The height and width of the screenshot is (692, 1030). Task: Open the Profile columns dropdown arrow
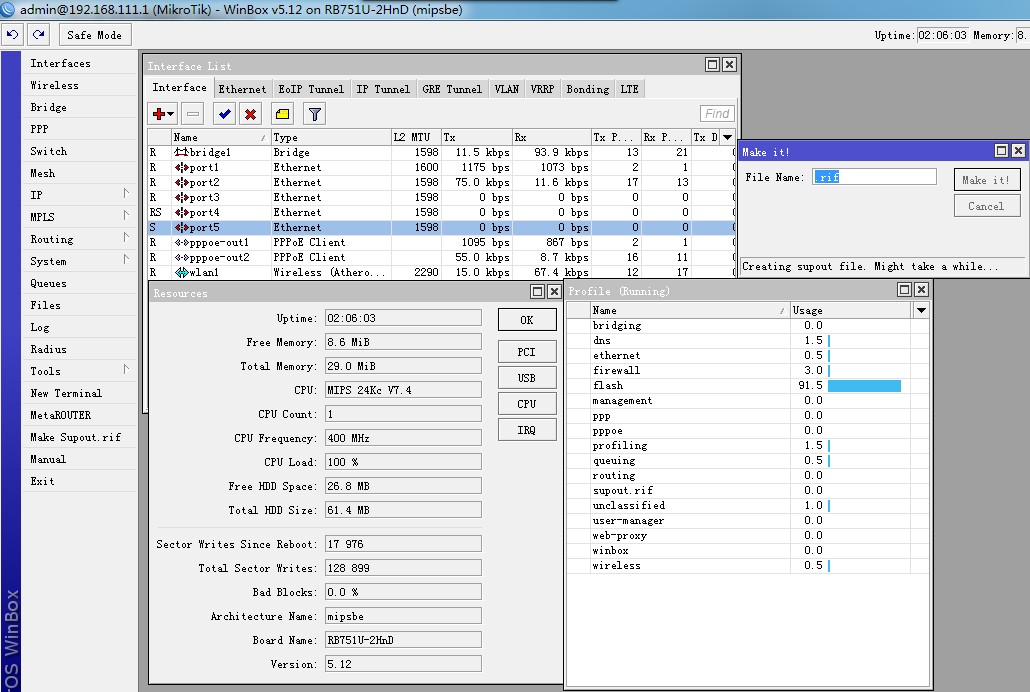pyautogui.click(x=921, y=311)
